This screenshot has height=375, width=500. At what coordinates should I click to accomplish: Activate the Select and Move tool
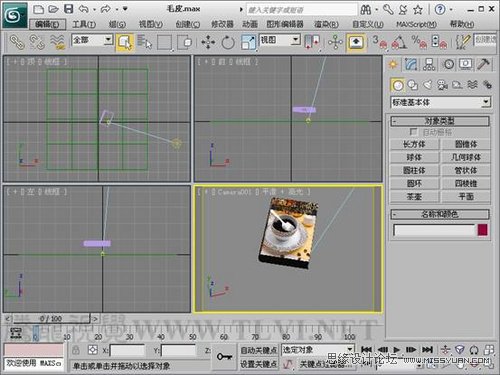208,43
